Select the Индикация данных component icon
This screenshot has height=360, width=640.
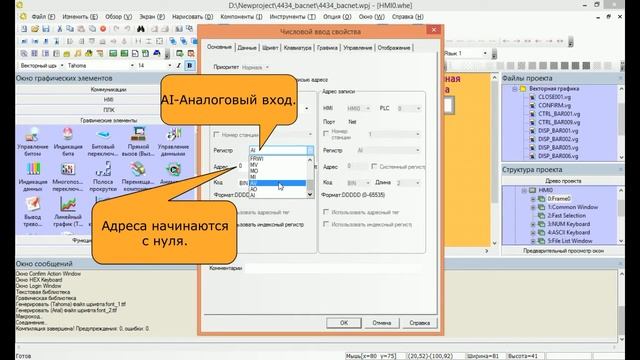pos(33,169)
